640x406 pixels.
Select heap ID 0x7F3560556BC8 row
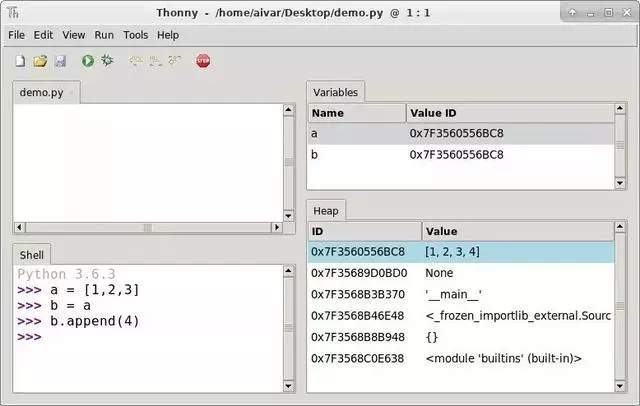click(x=358, y=252)
